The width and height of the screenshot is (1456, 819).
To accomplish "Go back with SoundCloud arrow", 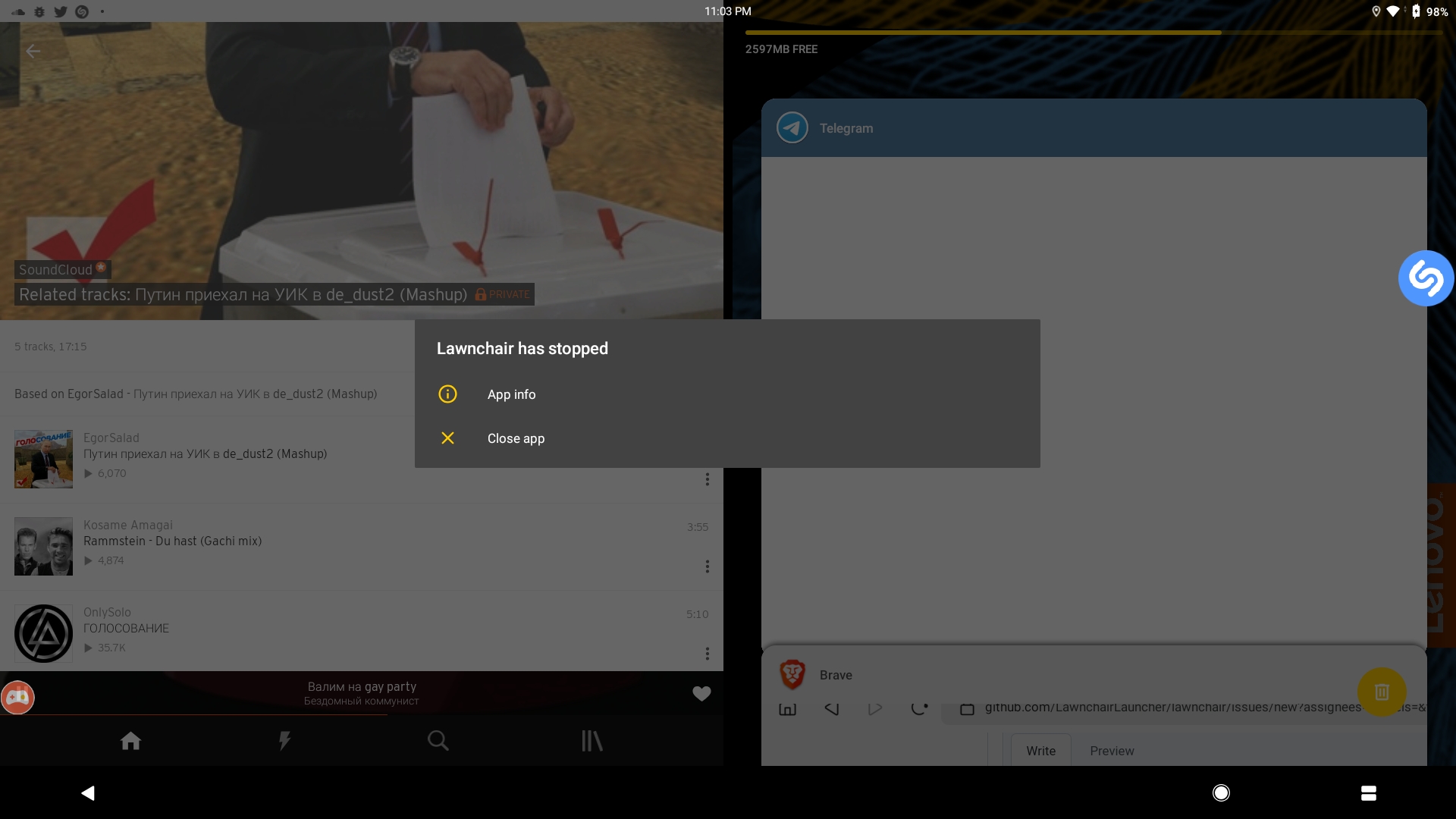I will click(x=33, y=52).
